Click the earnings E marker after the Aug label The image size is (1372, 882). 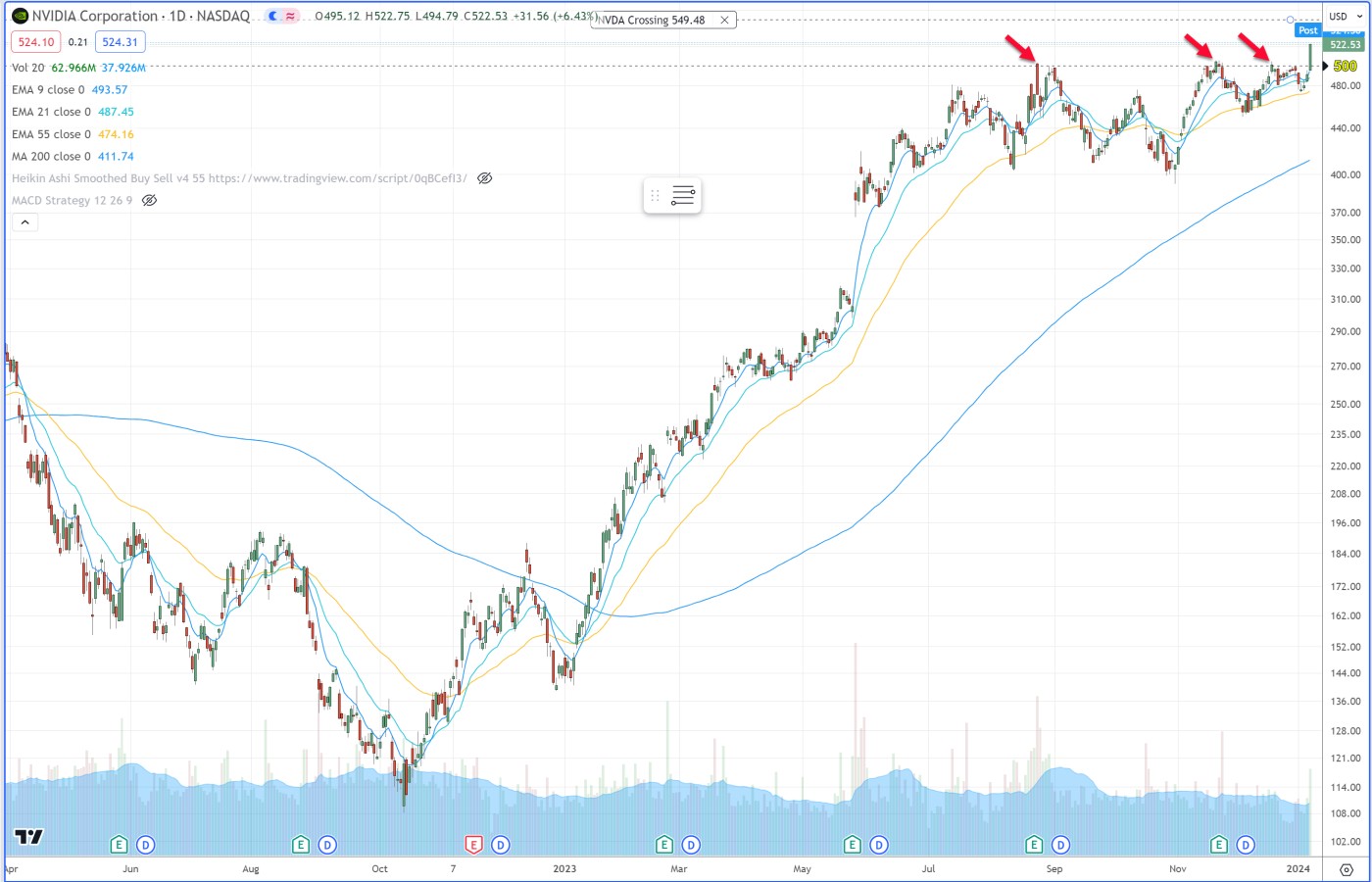point(301,844)
